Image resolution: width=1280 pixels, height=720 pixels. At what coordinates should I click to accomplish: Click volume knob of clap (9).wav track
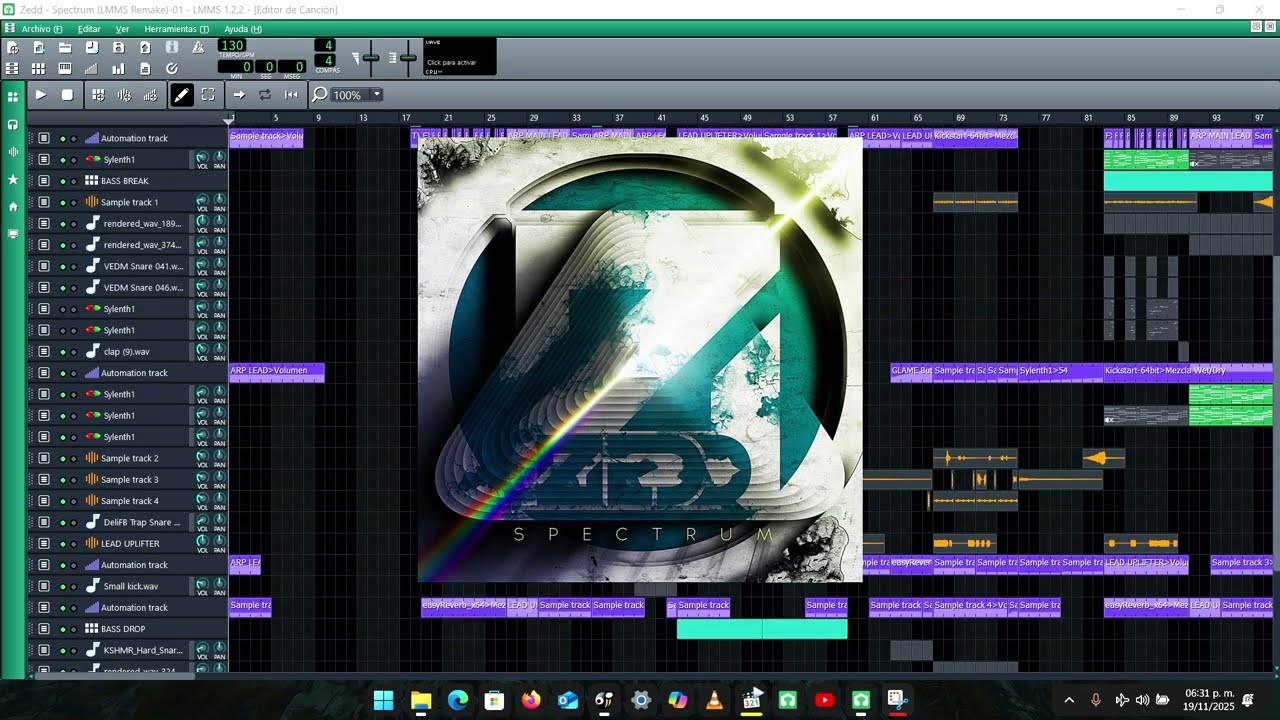(202, 349)
